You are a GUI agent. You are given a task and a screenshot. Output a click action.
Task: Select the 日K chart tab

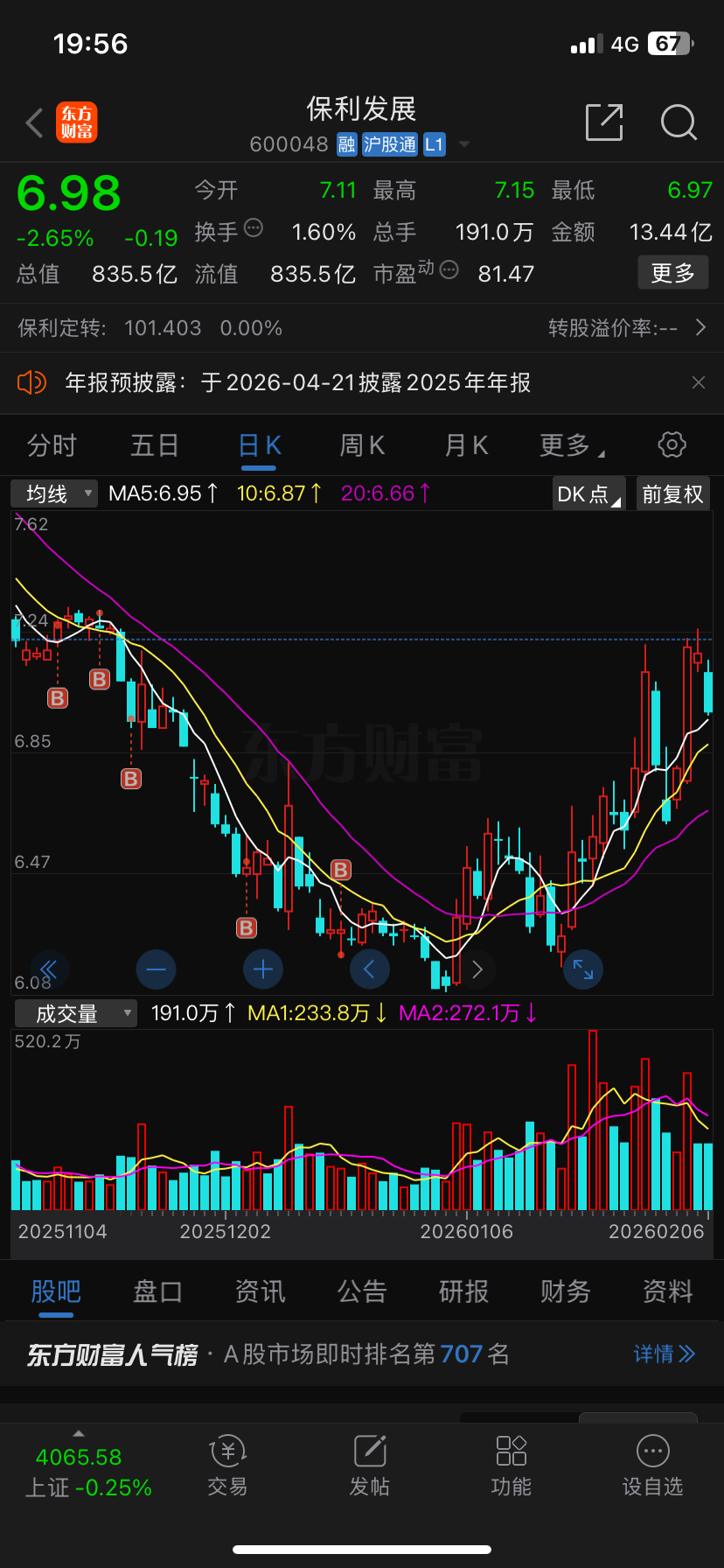[x=260, y=445]
